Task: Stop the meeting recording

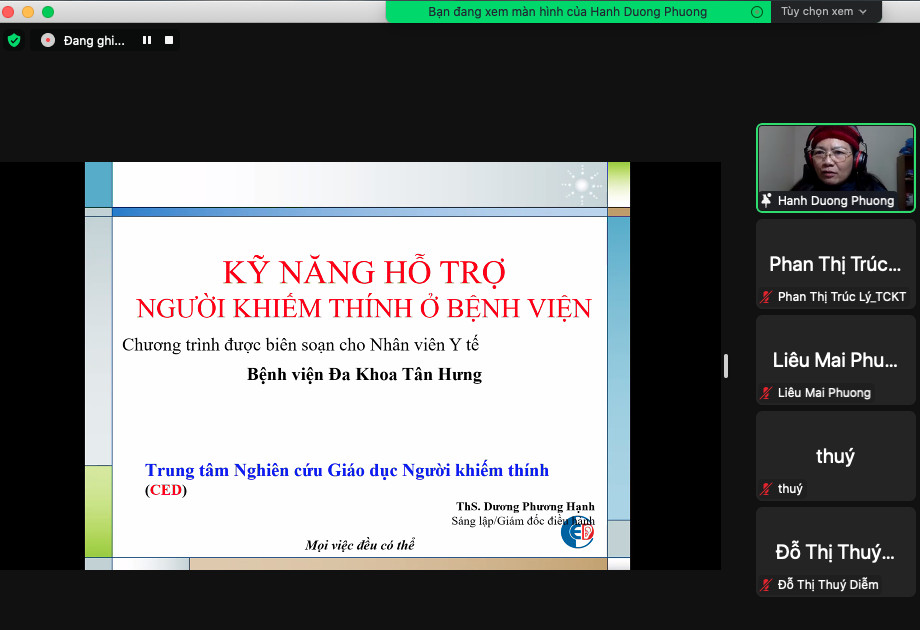Action: (169, 40)
